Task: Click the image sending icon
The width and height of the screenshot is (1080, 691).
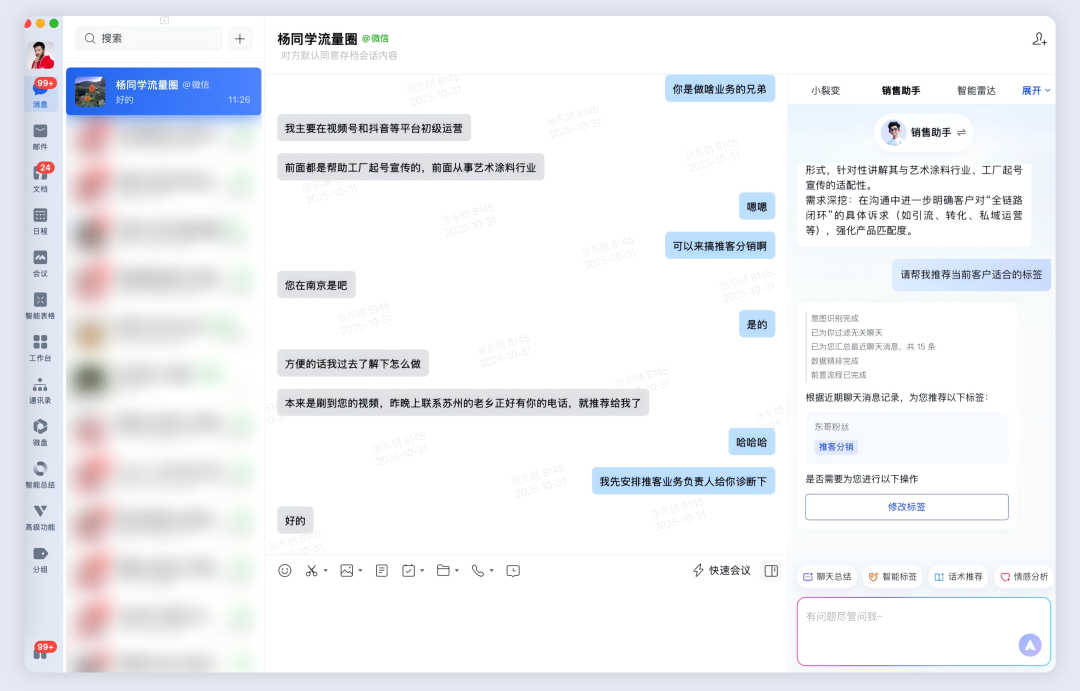Action: coord(346,570)
